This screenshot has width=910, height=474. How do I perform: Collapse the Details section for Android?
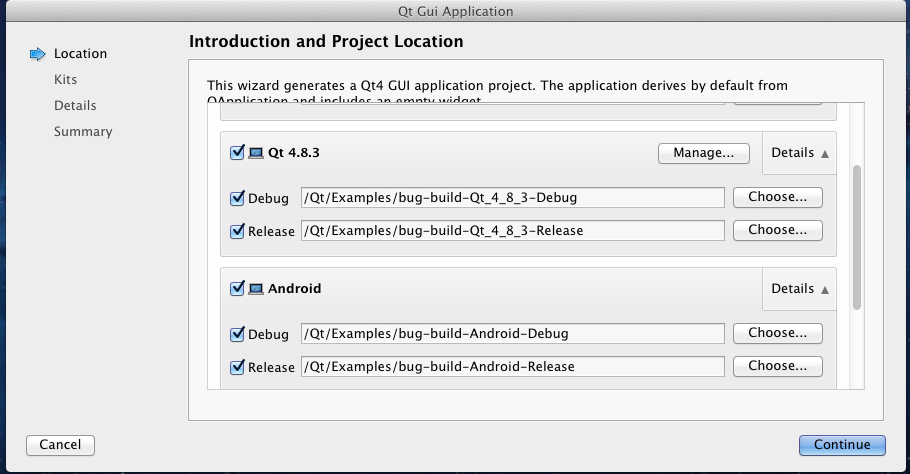[x=799, y=289]
